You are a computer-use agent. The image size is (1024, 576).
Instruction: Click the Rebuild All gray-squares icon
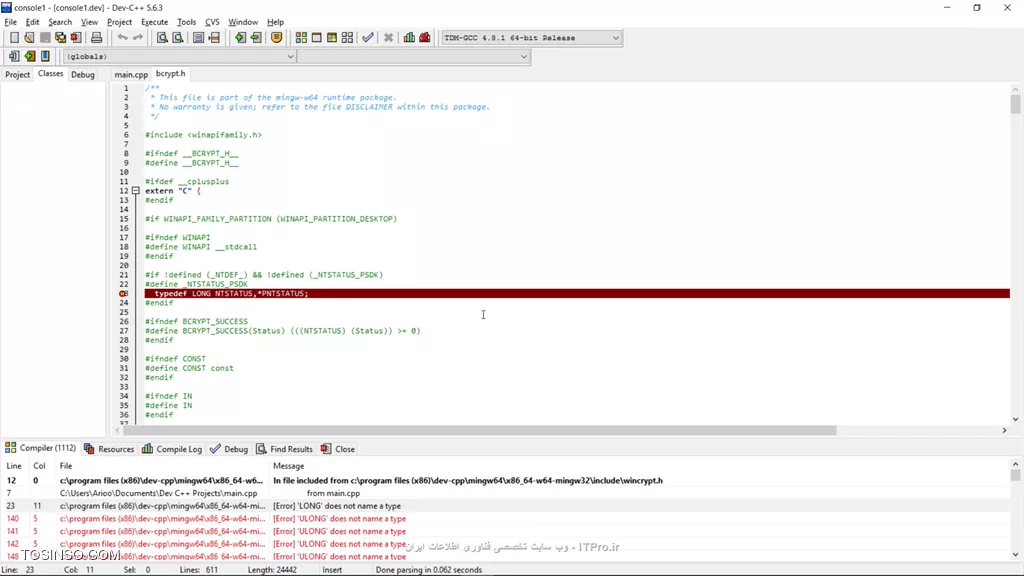pyautogui.click(x=347, y=38)
